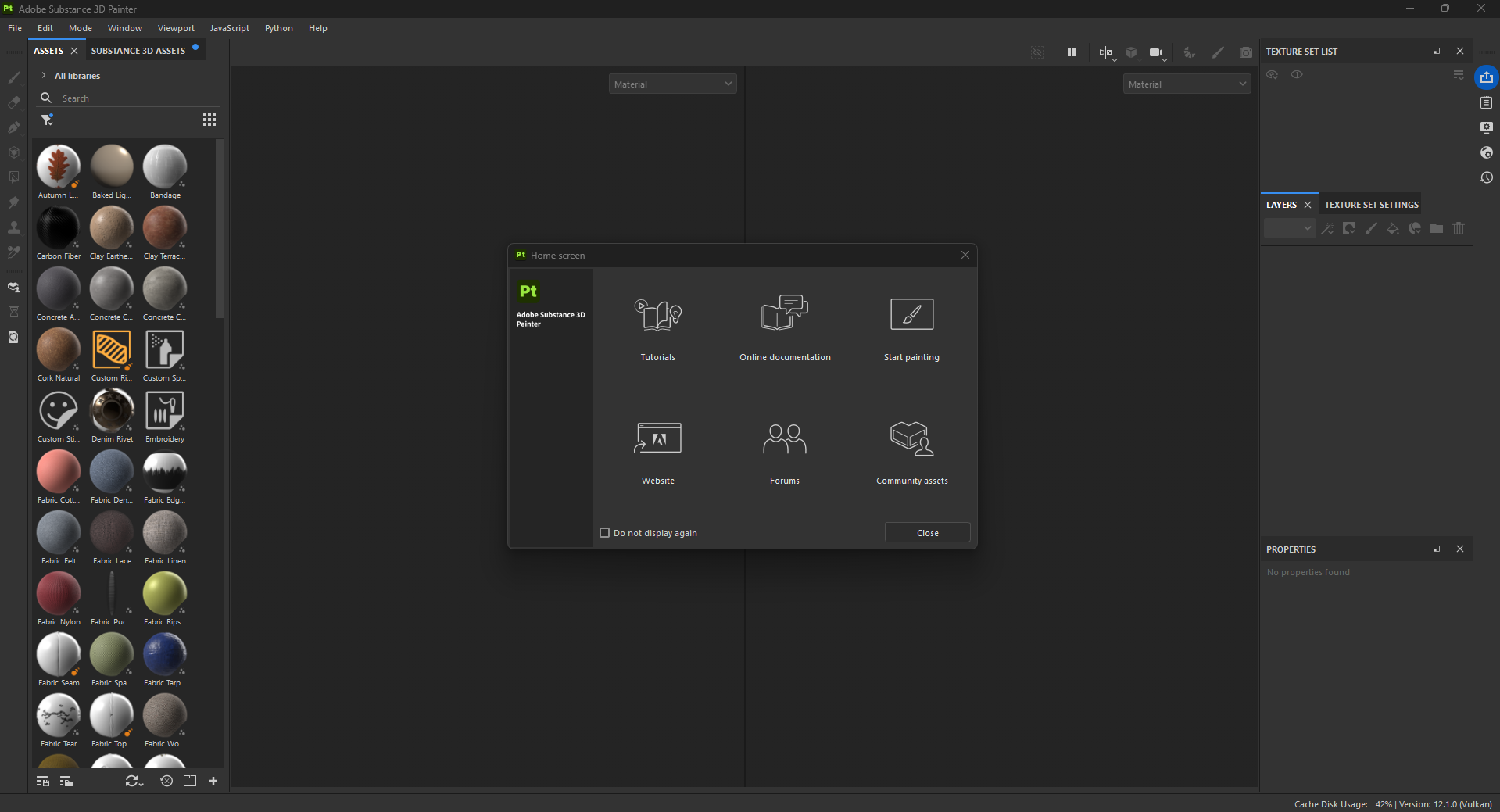This screenshot has height=812, width=1500.
Task: Click the camera render screenshot icon
Action: click(1245, 52)
